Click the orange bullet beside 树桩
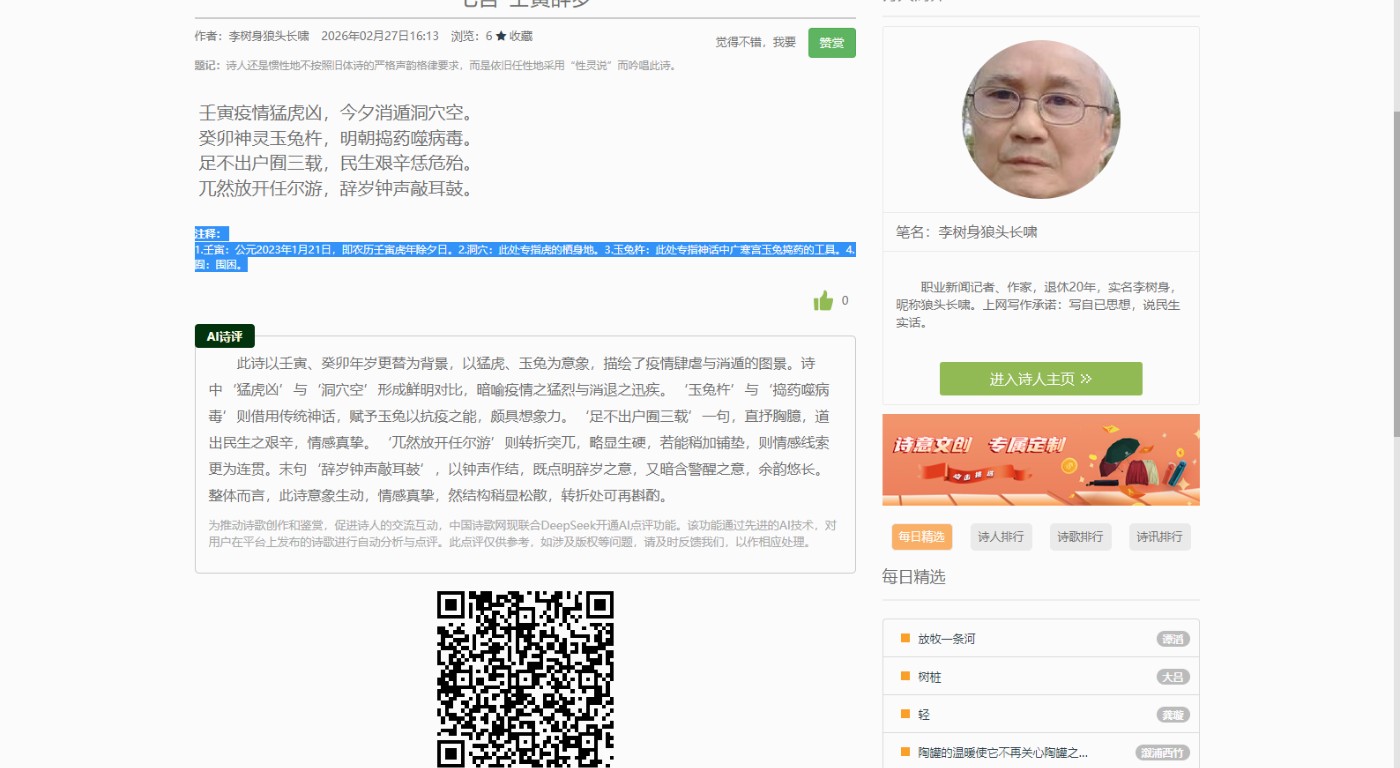Screen dimensions: 1400x768 click(x=905, y=676)
